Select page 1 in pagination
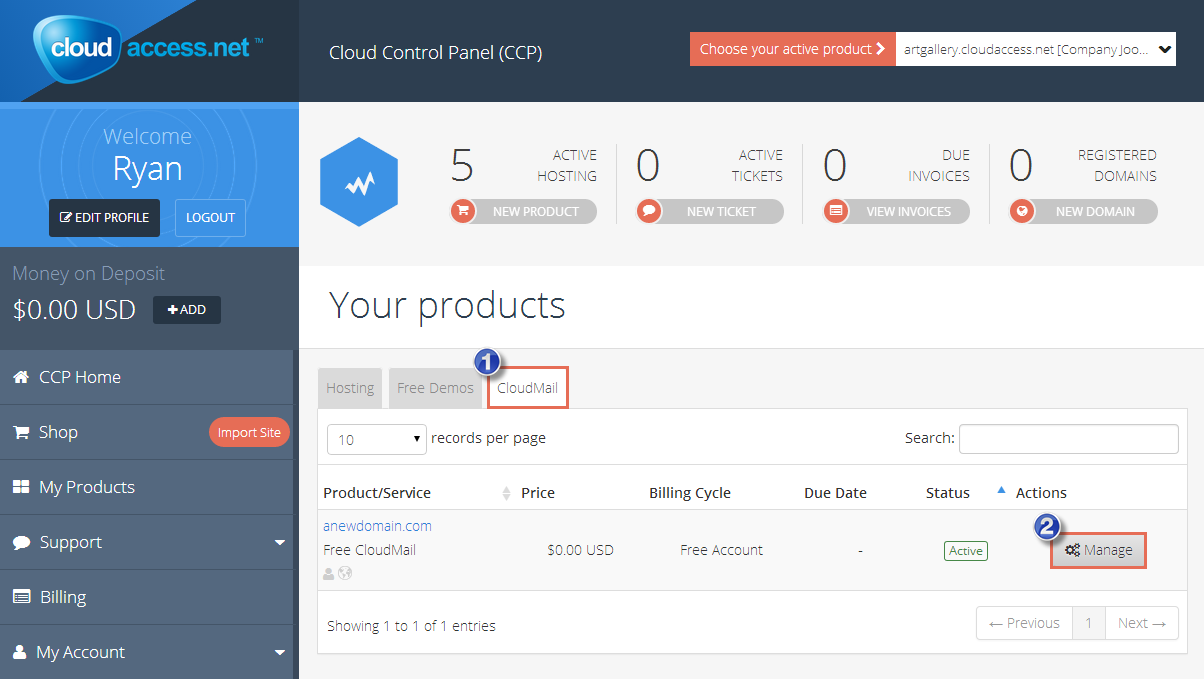The width and height of the screenshot is (1204, 679). pyautogui.click(x=1089, y=623)
